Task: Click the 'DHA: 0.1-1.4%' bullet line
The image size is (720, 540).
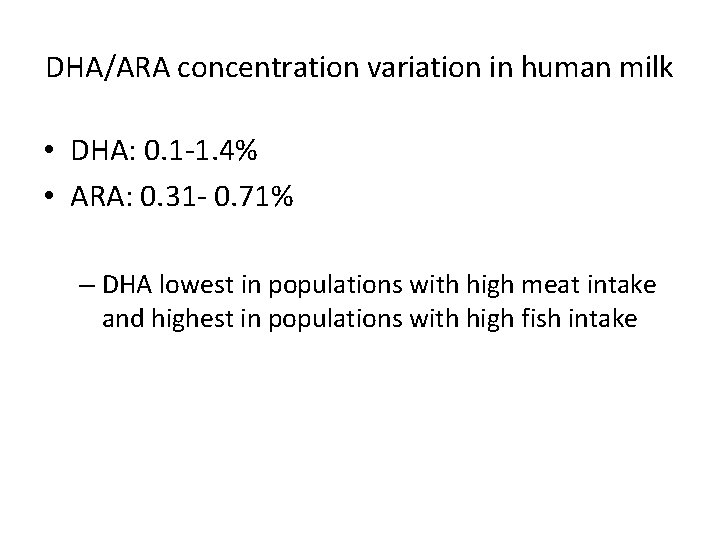Action: (165, 153)
